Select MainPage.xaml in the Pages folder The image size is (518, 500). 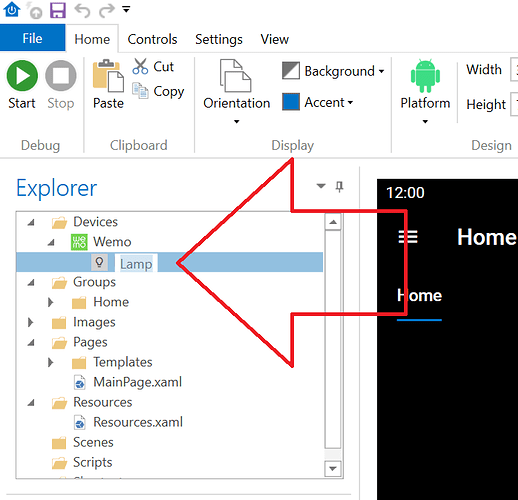pos(137,382)
